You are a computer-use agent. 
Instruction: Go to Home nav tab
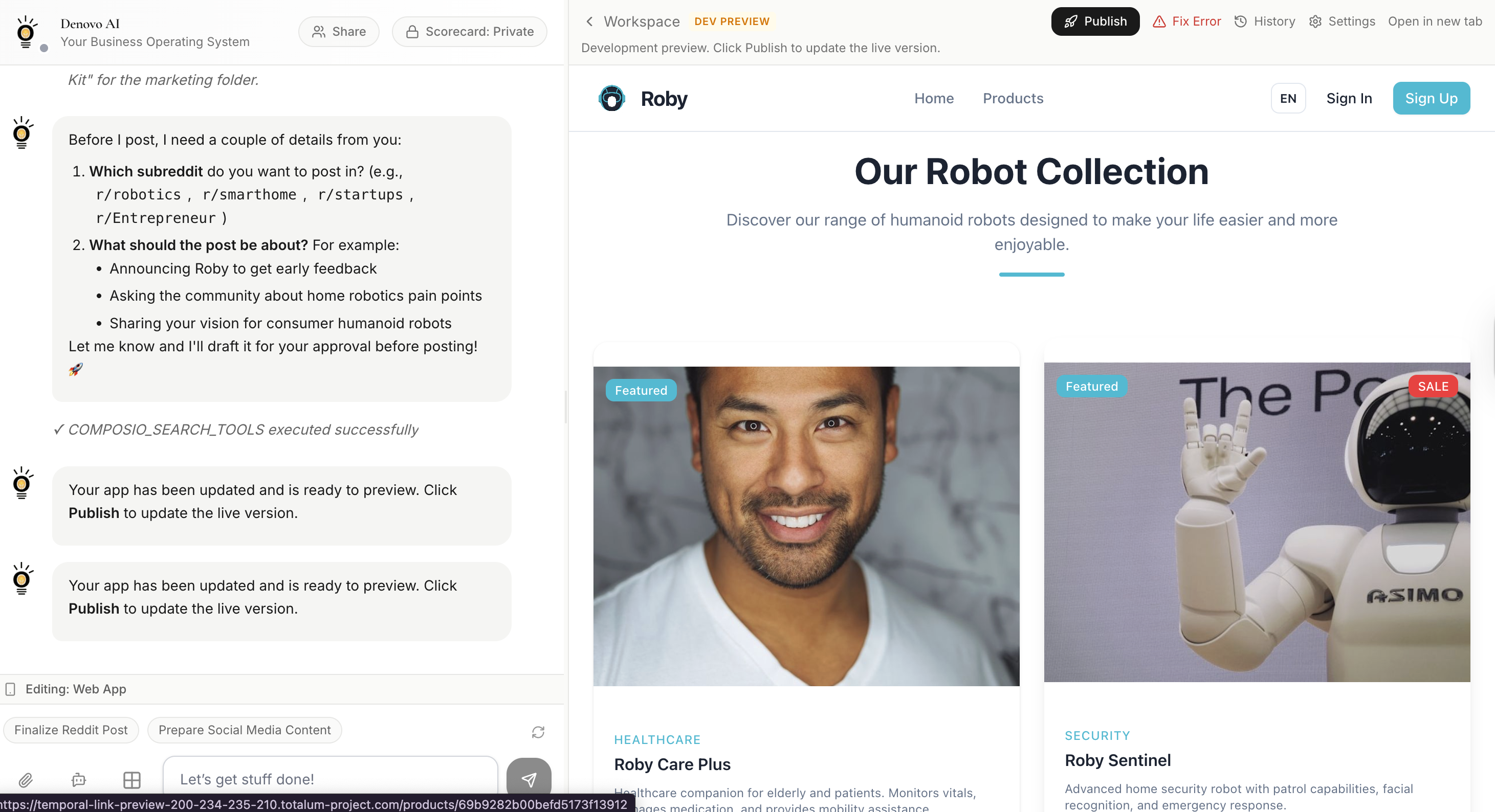934,99
